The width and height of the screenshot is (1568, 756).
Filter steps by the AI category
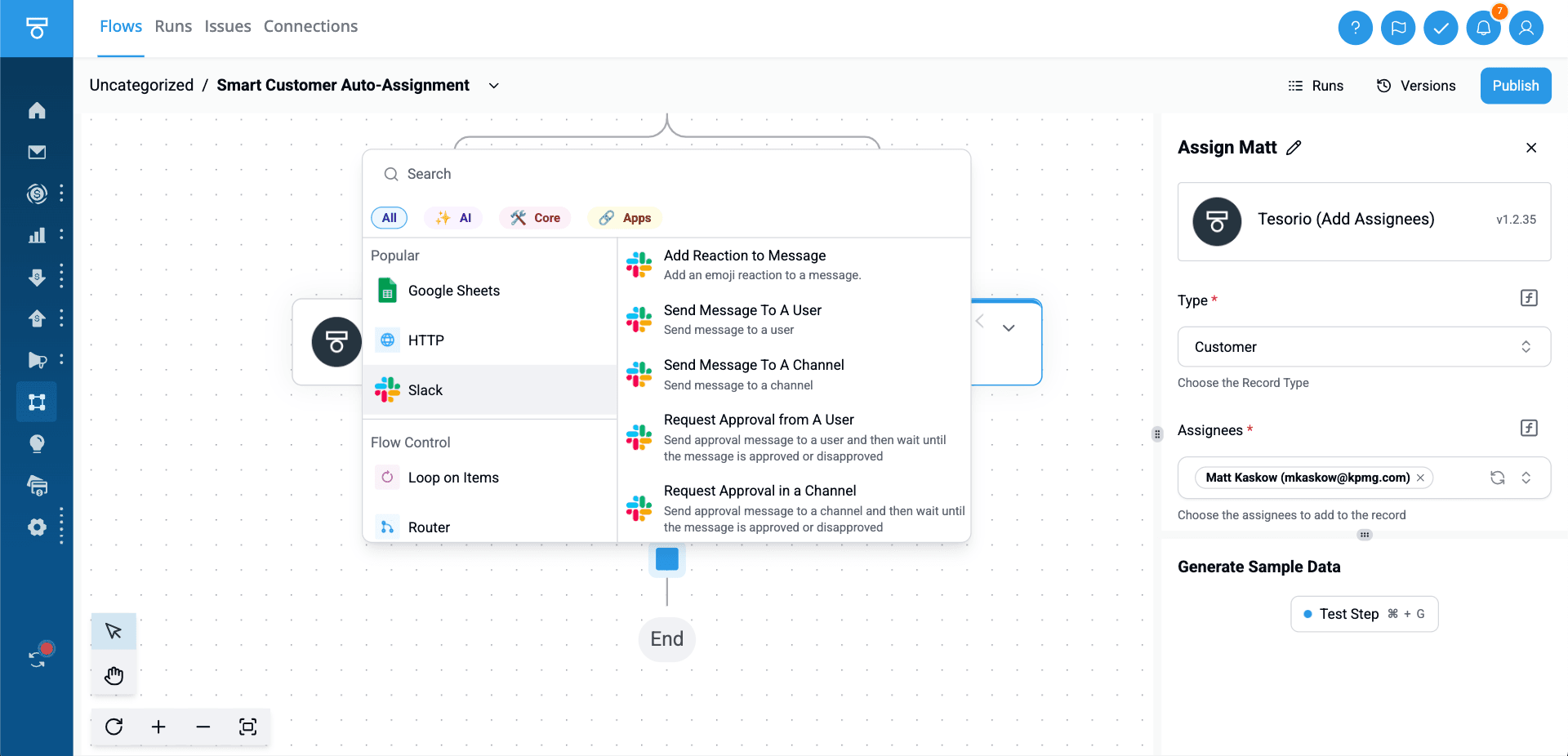click(454, 218)
